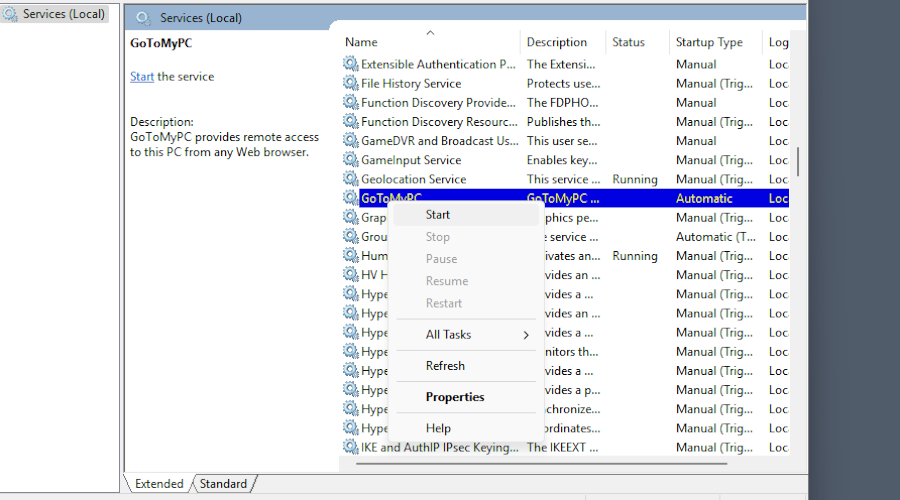Select Services (Local) node in the left tree

coord(56,14)
